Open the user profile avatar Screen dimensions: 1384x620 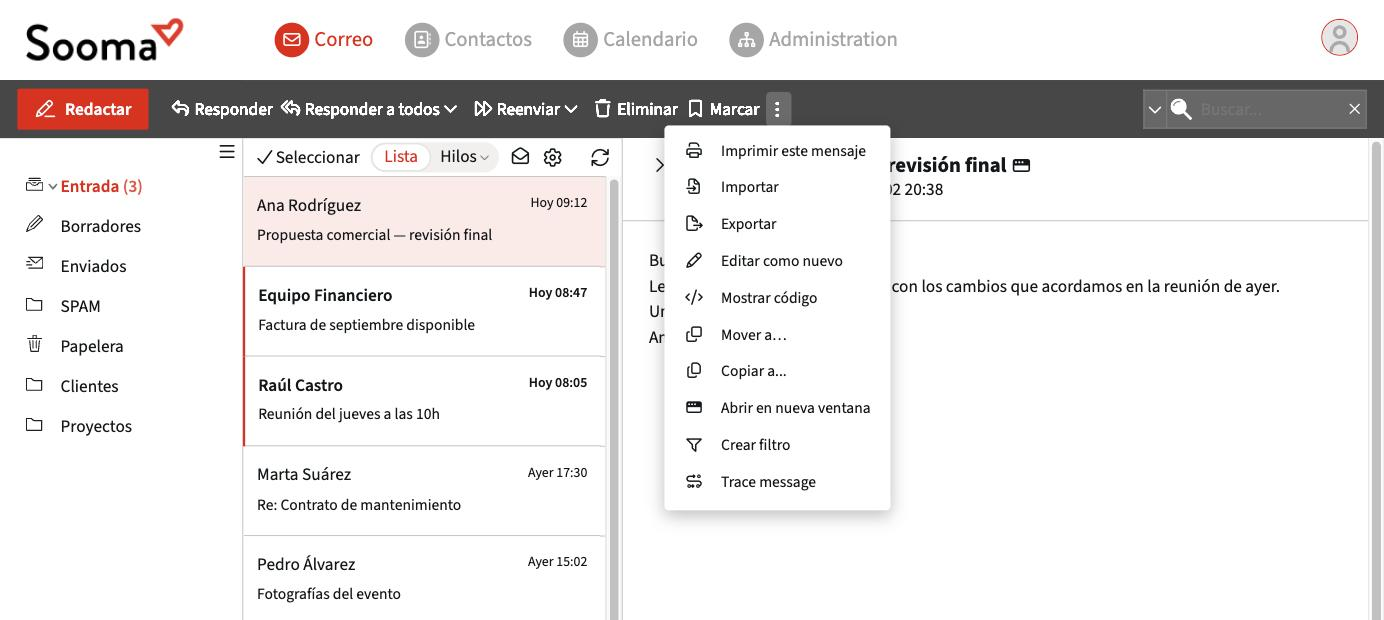(x=1339, y=38)
